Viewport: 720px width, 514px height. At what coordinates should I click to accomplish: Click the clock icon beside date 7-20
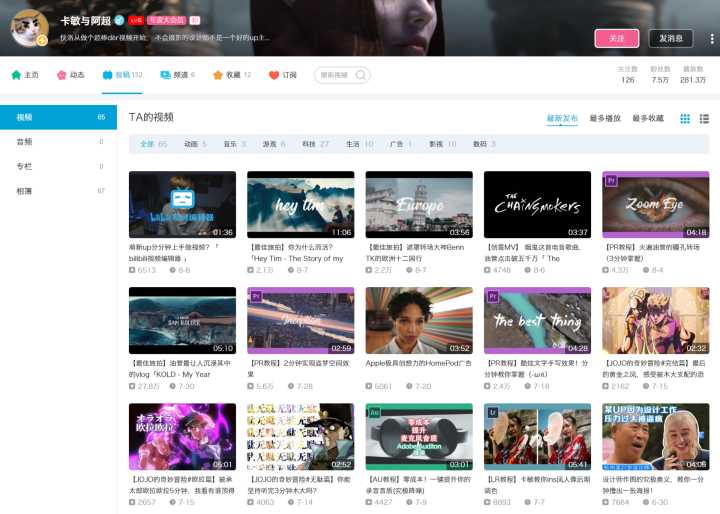pos(409,386)
